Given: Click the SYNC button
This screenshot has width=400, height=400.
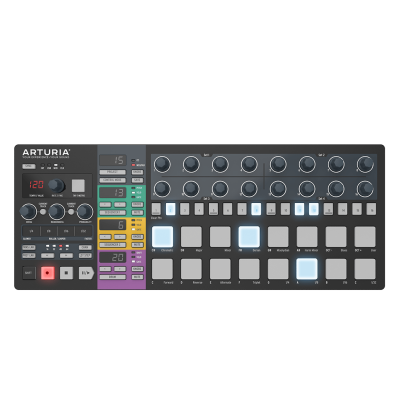Looking at the screenshot, I should pyautogui.click(x=28, y=166).
